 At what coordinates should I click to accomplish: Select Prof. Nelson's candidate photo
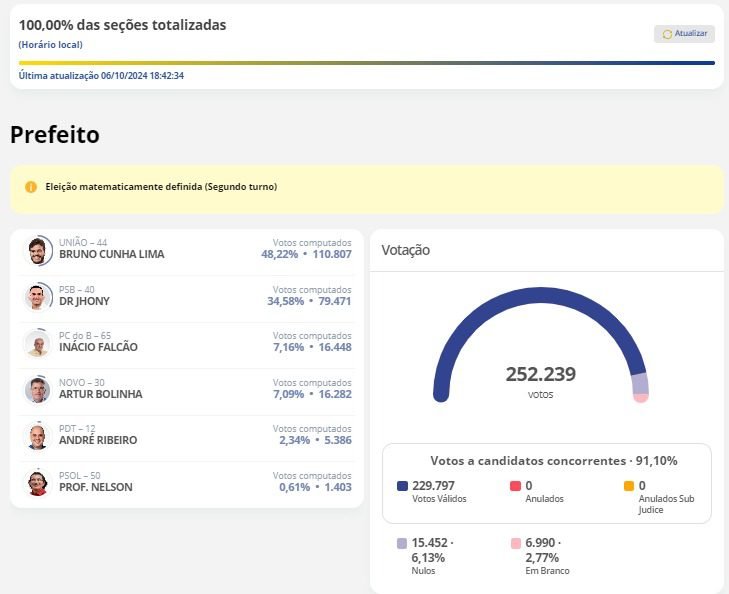tap(37, 483)
